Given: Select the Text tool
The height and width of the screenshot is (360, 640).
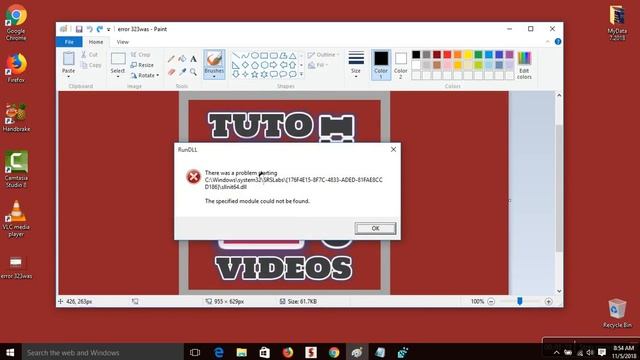Looking at the screenshot, I should pyautogui.click(x=193, y=59).
